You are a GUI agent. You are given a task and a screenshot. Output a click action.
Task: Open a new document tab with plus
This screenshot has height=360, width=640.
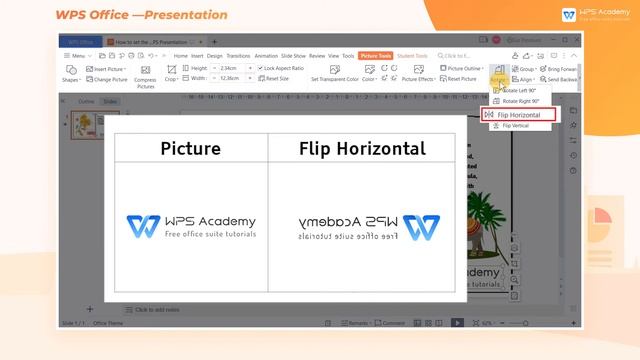tap(214, 42)
